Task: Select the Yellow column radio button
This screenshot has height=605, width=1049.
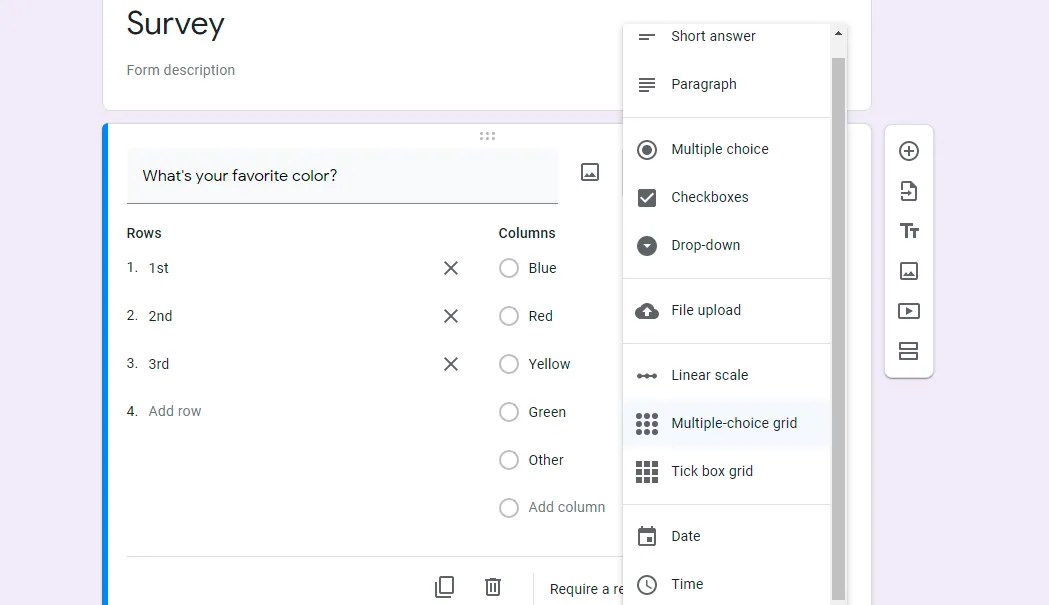Action: (x=509, y=364)
